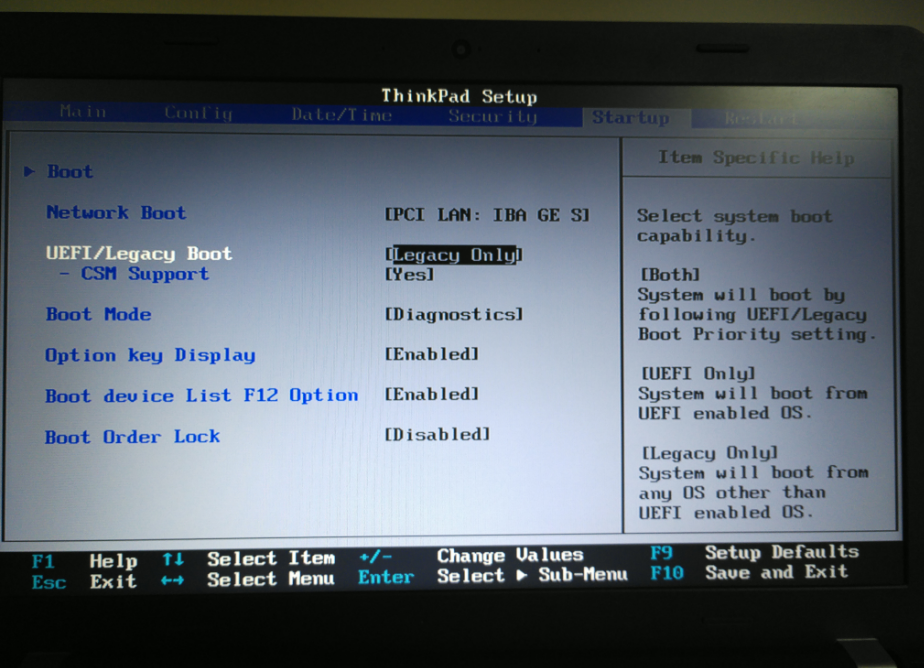Select the Startup tab
The height and width of the screenshot is (668, 924).
pos(631,117)
